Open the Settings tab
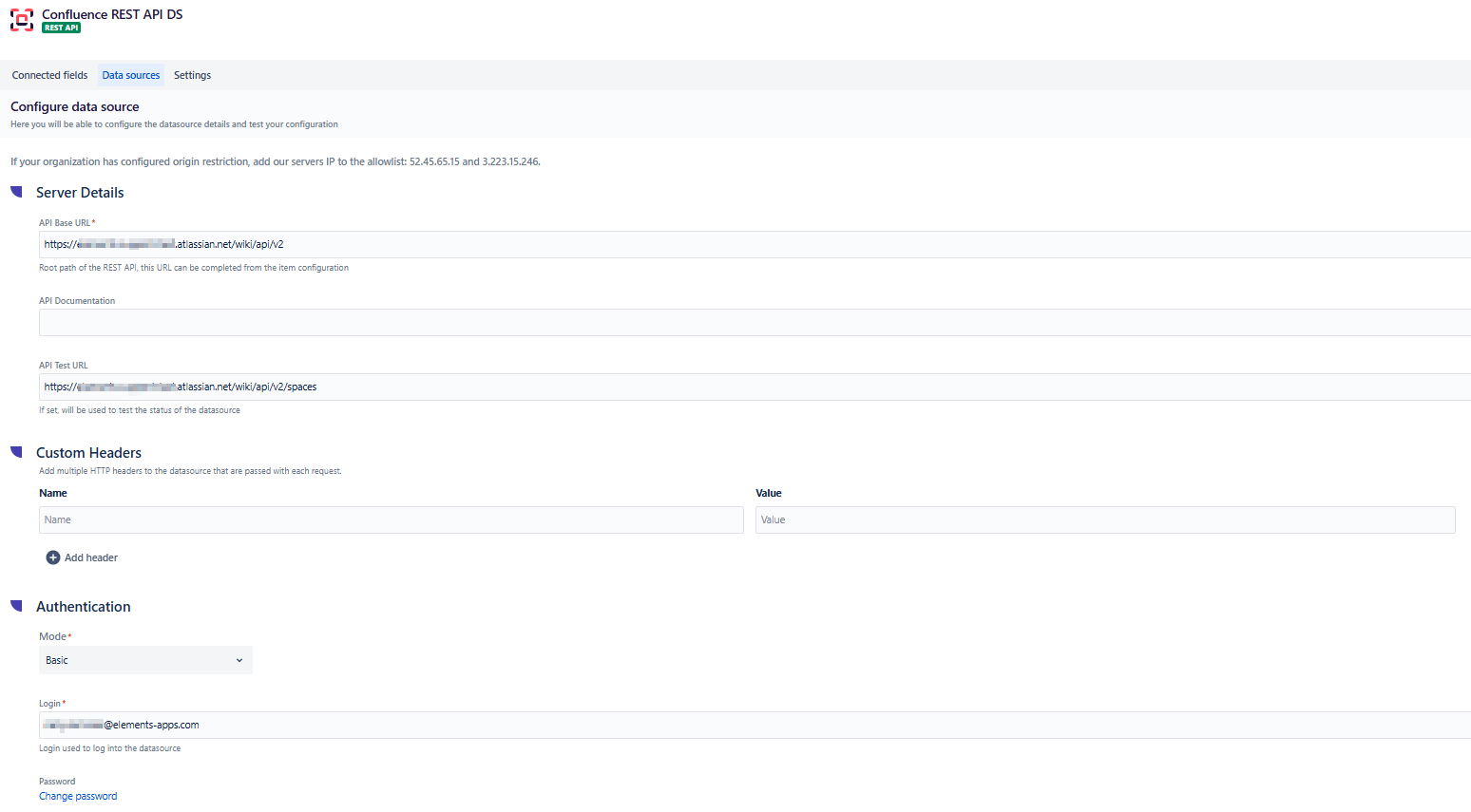Viewport: 1471px width, 812px height. click(x=192, y=74)
